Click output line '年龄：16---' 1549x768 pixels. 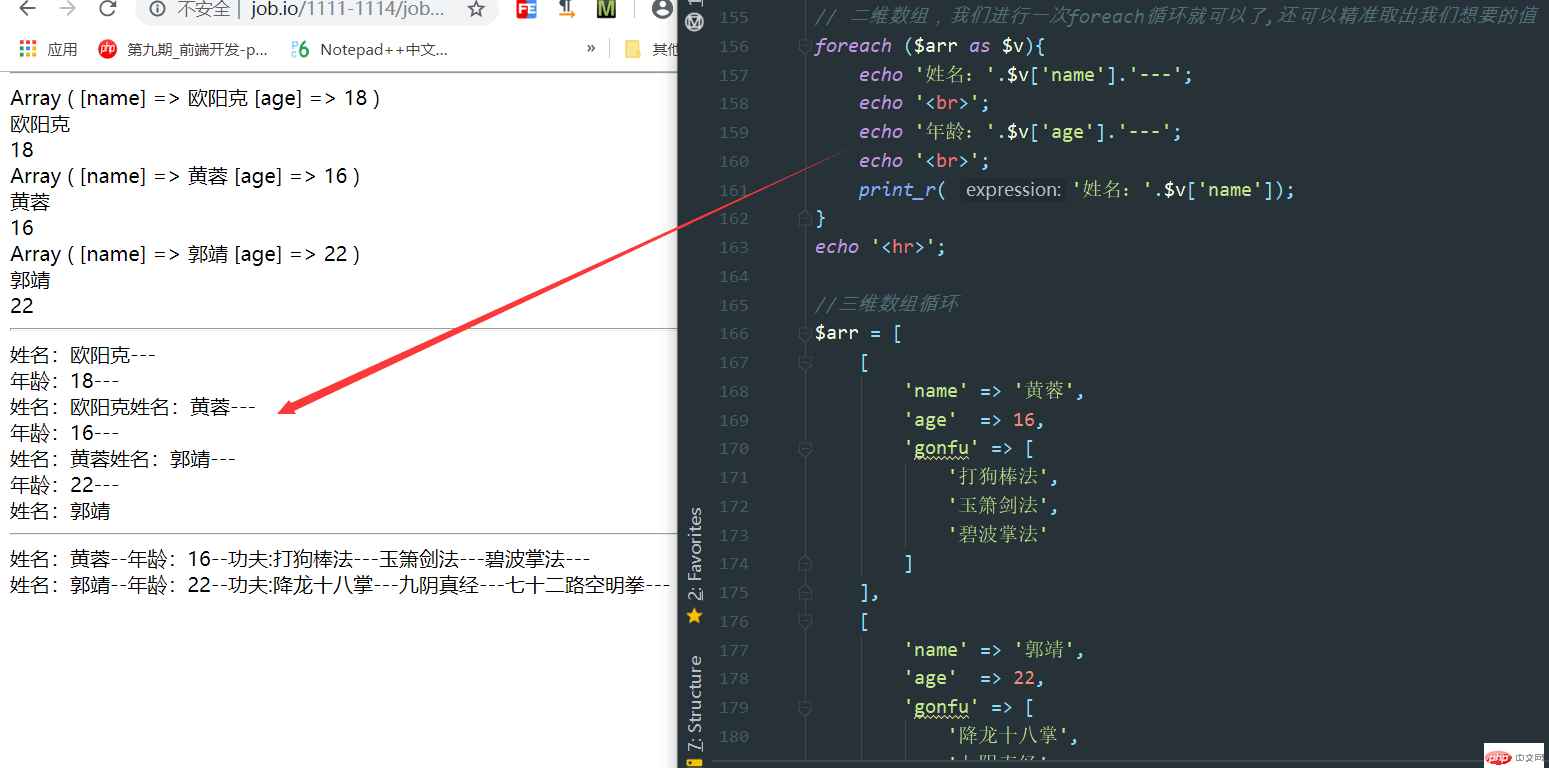tap(65, 433)
